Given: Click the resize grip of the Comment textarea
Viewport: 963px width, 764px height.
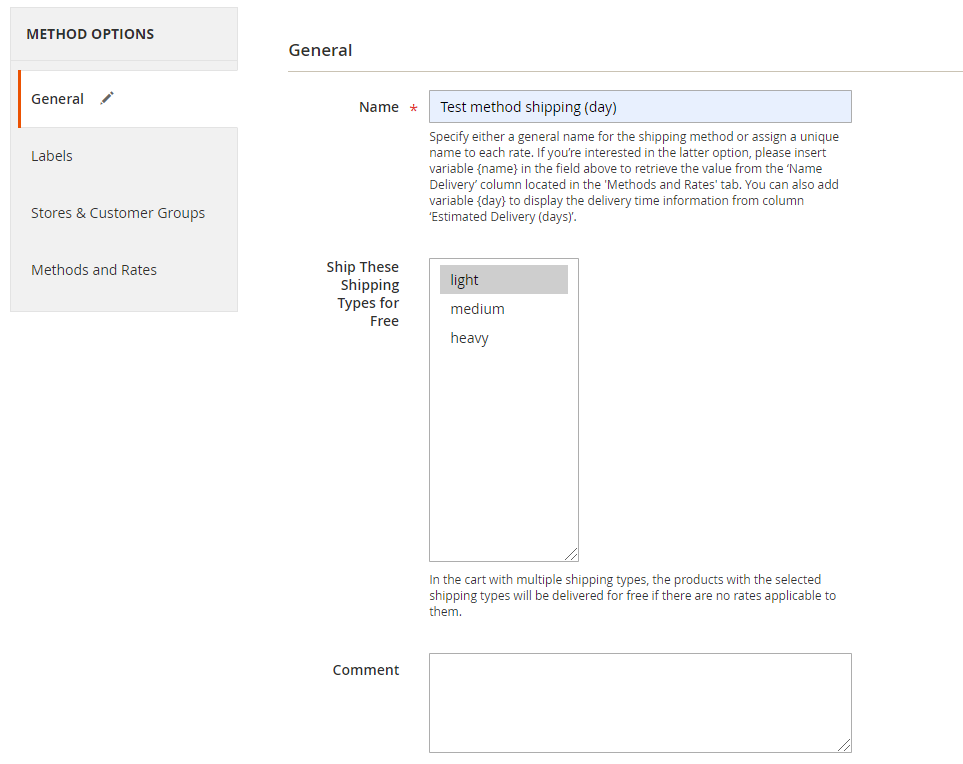Looking at the screenshot, I should click(844, 745).
